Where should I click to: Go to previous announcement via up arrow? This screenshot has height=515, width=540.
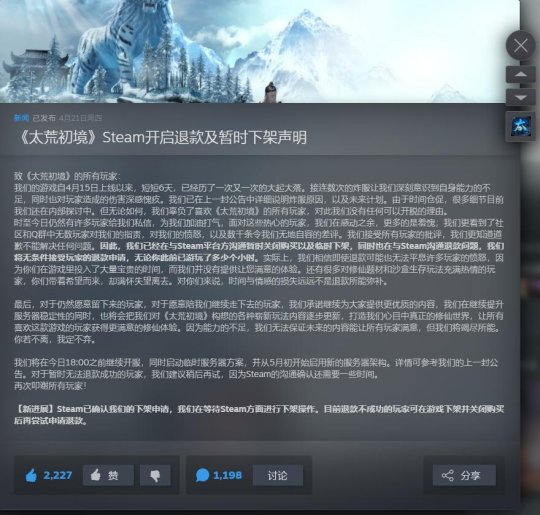coord(520,74)
